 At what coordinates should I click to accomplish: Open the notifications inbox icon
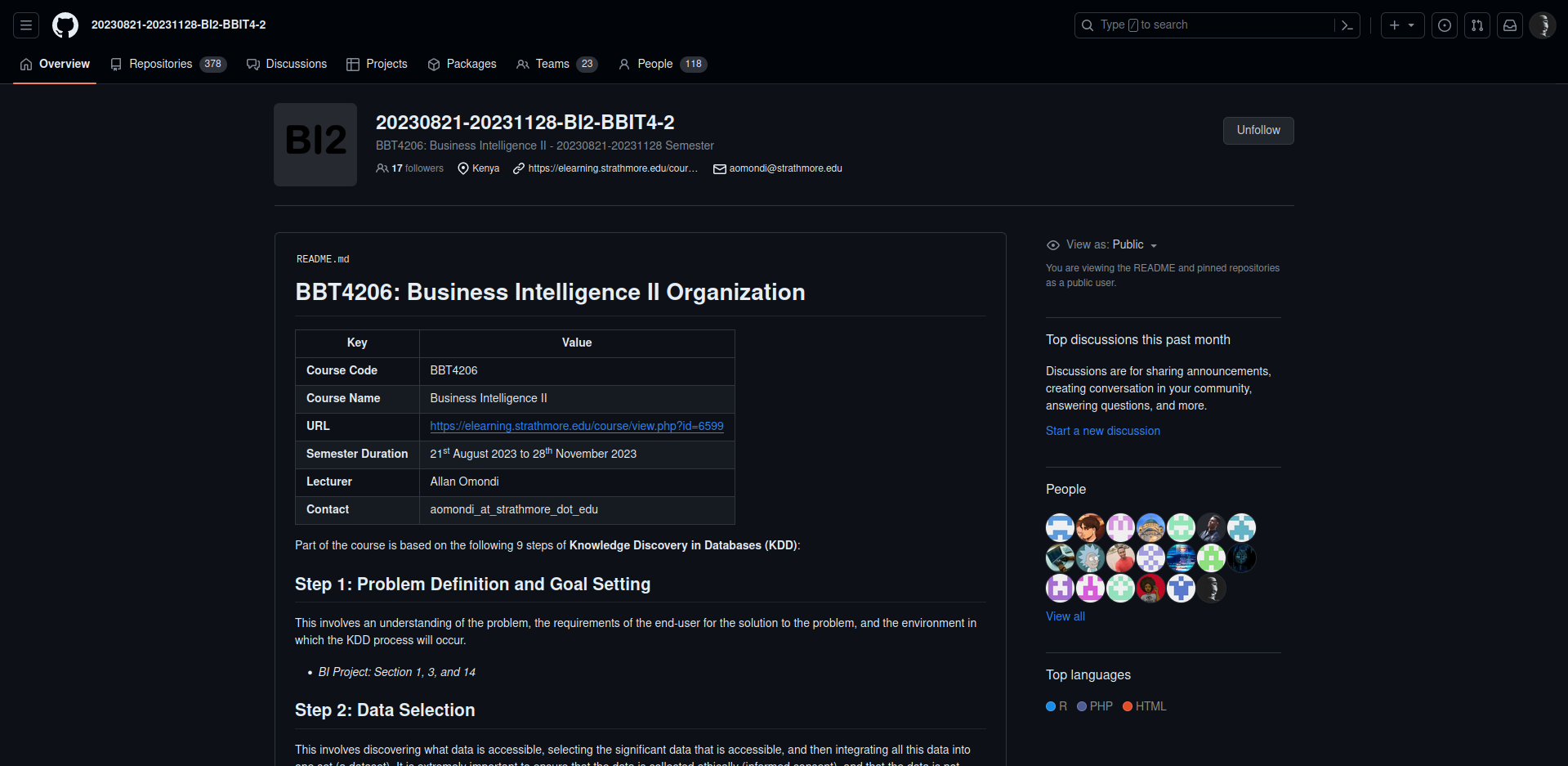pyautogui.click(x=1510, y=25)
